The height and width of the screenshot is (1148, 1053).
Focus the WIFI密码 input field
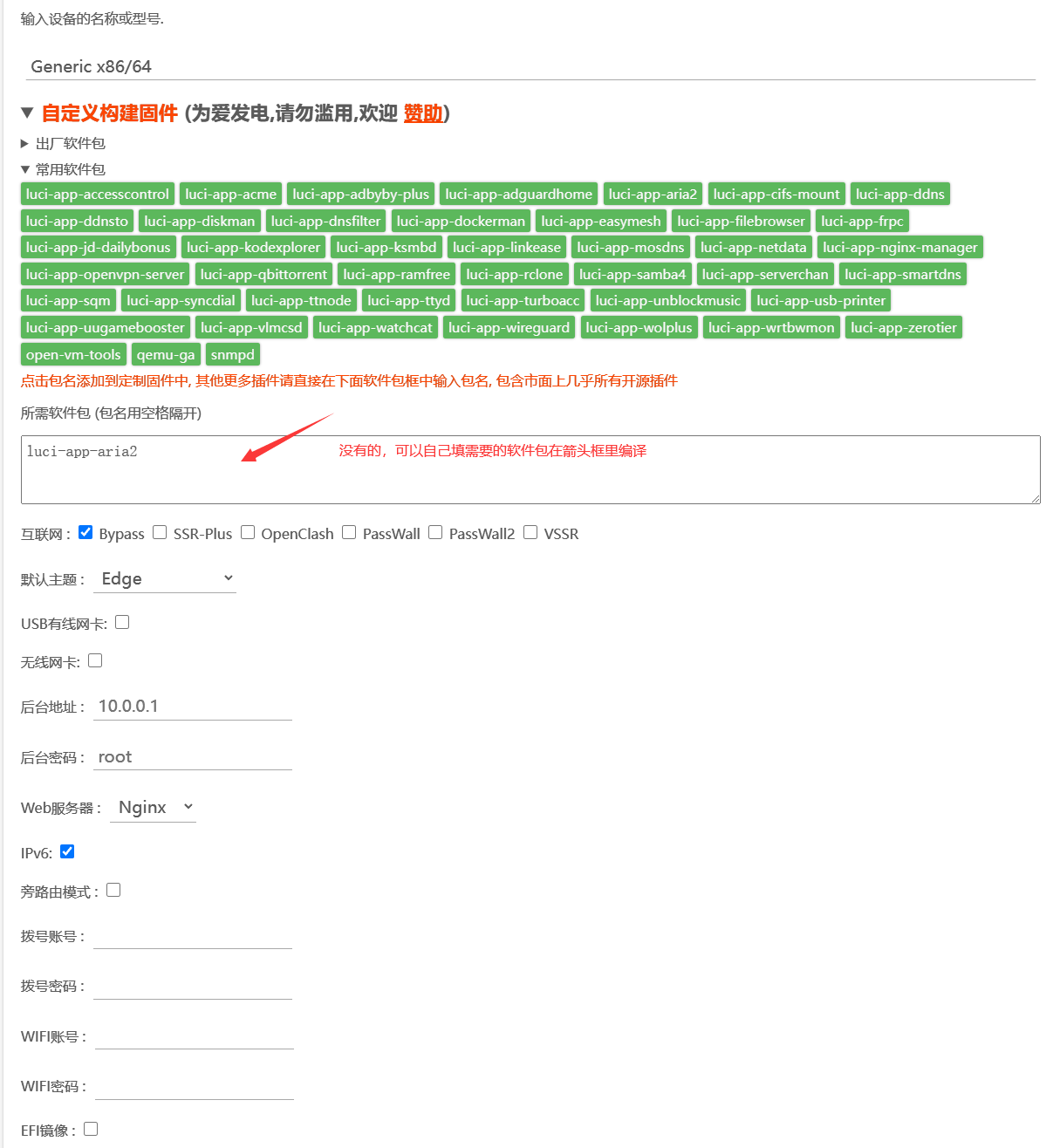click(x=195, y=1086)
